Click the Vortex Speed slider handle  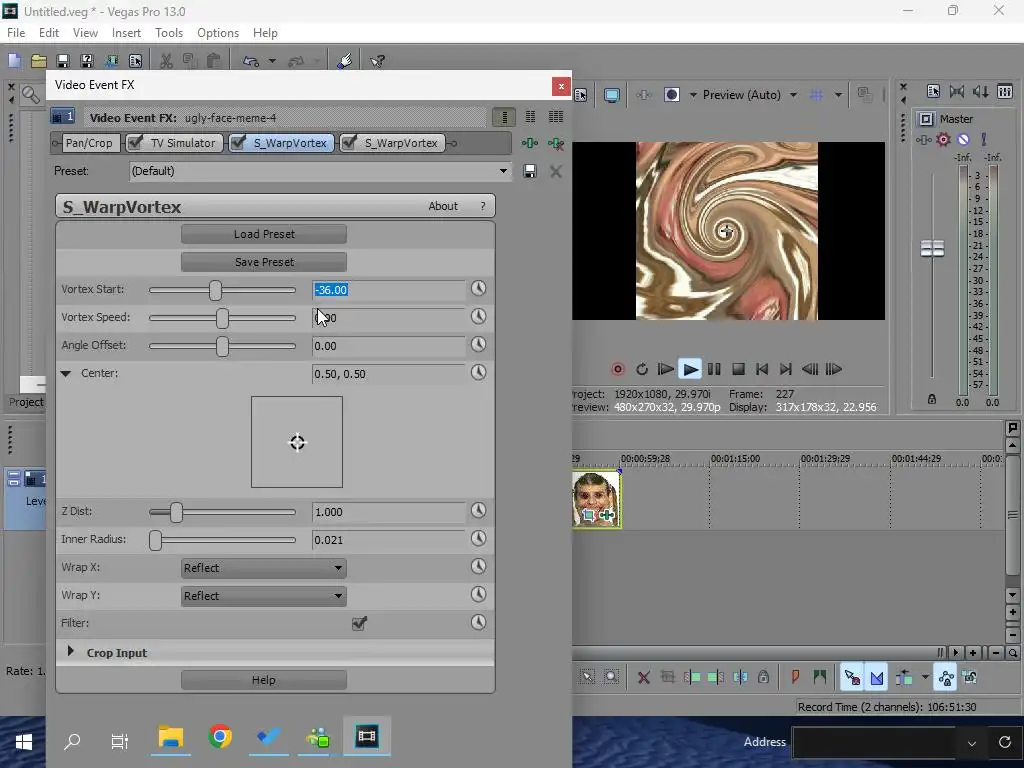[x=223, y=318]
